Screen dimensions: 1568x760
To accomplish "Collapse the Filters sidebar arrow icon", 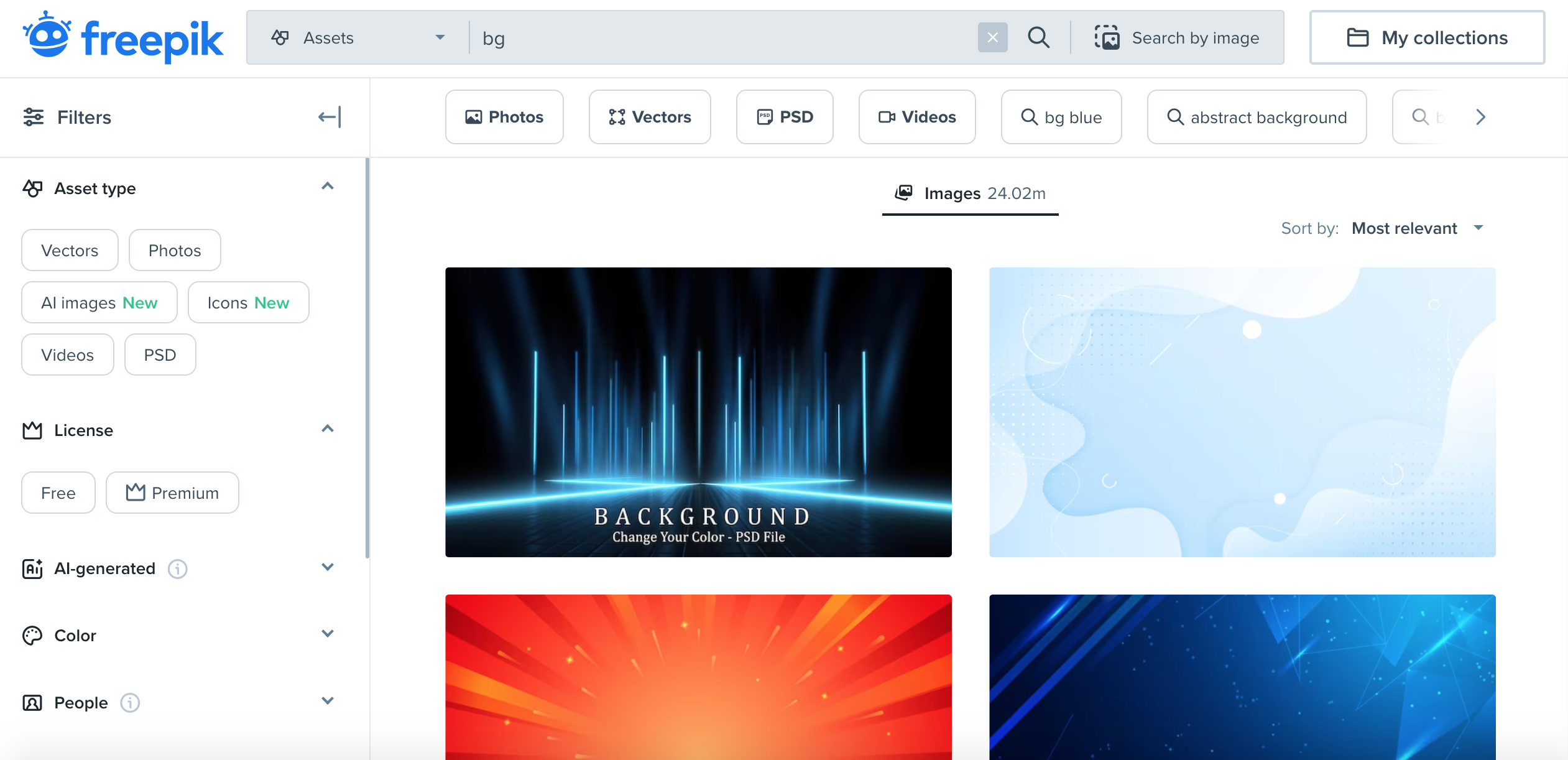I will [330, 117].
